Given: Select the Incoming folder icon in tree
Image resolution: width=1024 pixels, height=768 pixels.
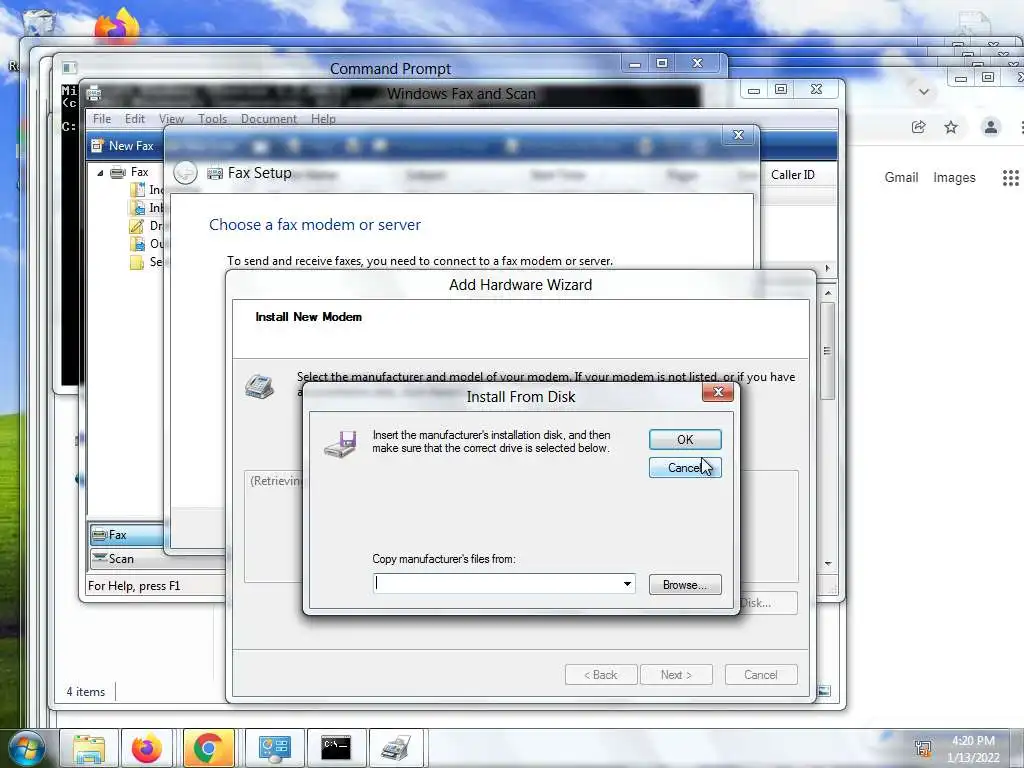Looking at the screenshot, I should click(x=137, y=190).
